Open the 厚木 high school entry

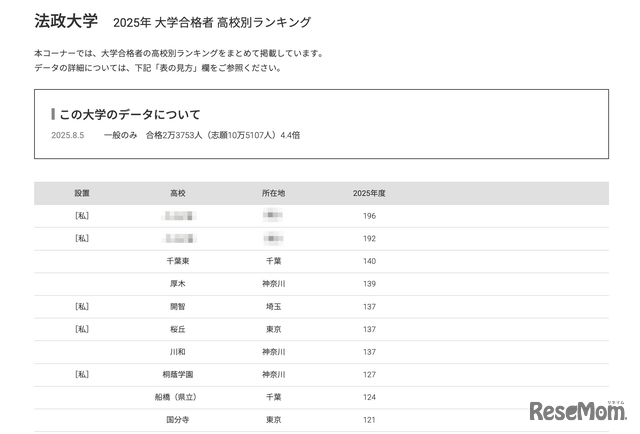[177, 284]
